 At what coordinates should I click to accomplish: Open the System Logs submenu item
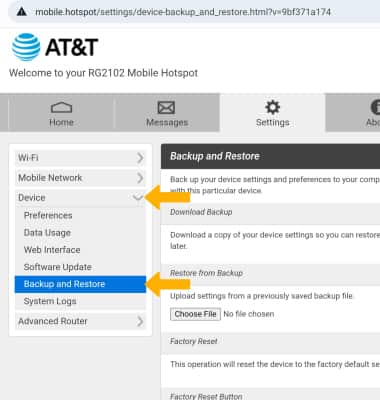50,301
